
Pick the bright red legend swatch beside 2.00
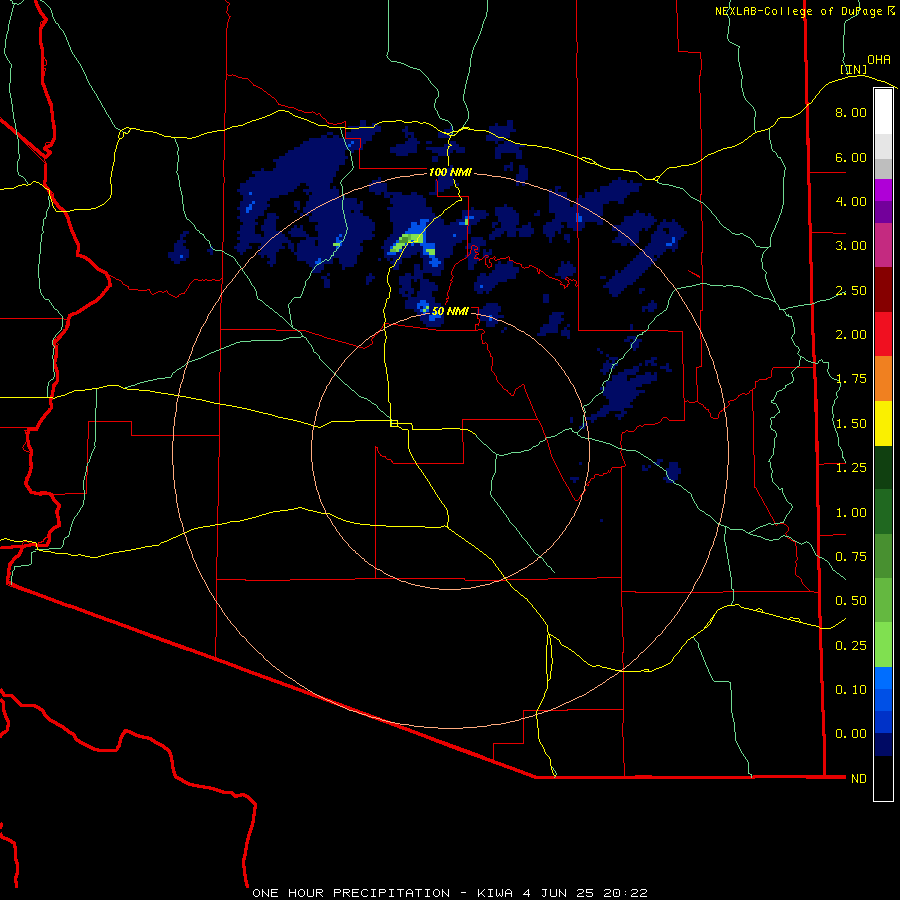883,334
